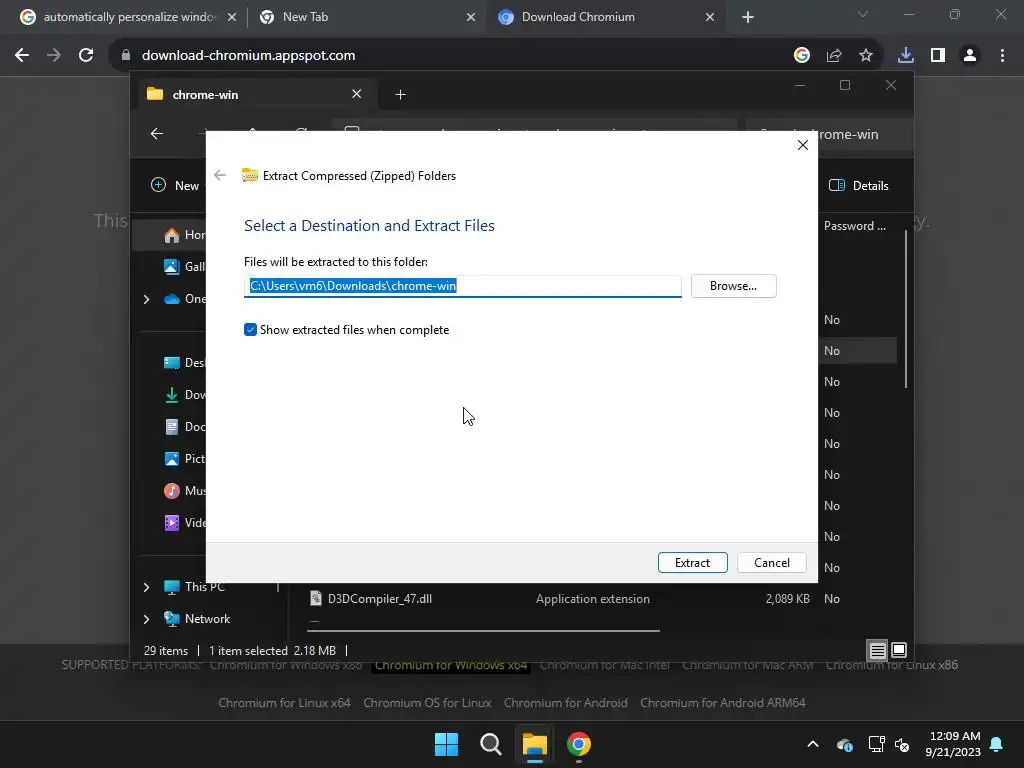Image resolution: width=1024 pixels, height=768 pixels.
Task: Toggle the browser side panel
Action: coord(938,56)
